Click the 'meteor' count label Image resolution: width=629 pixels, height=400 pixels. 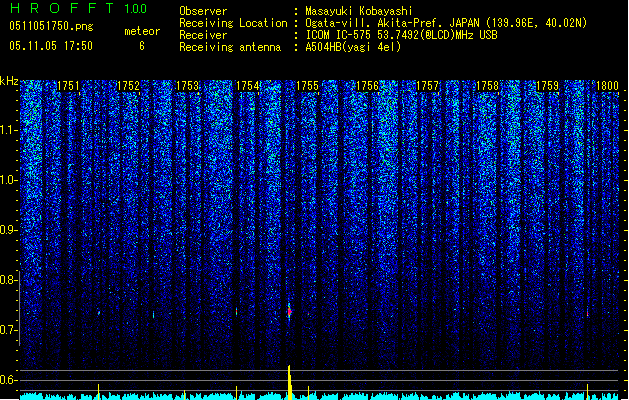pos(142,31)
